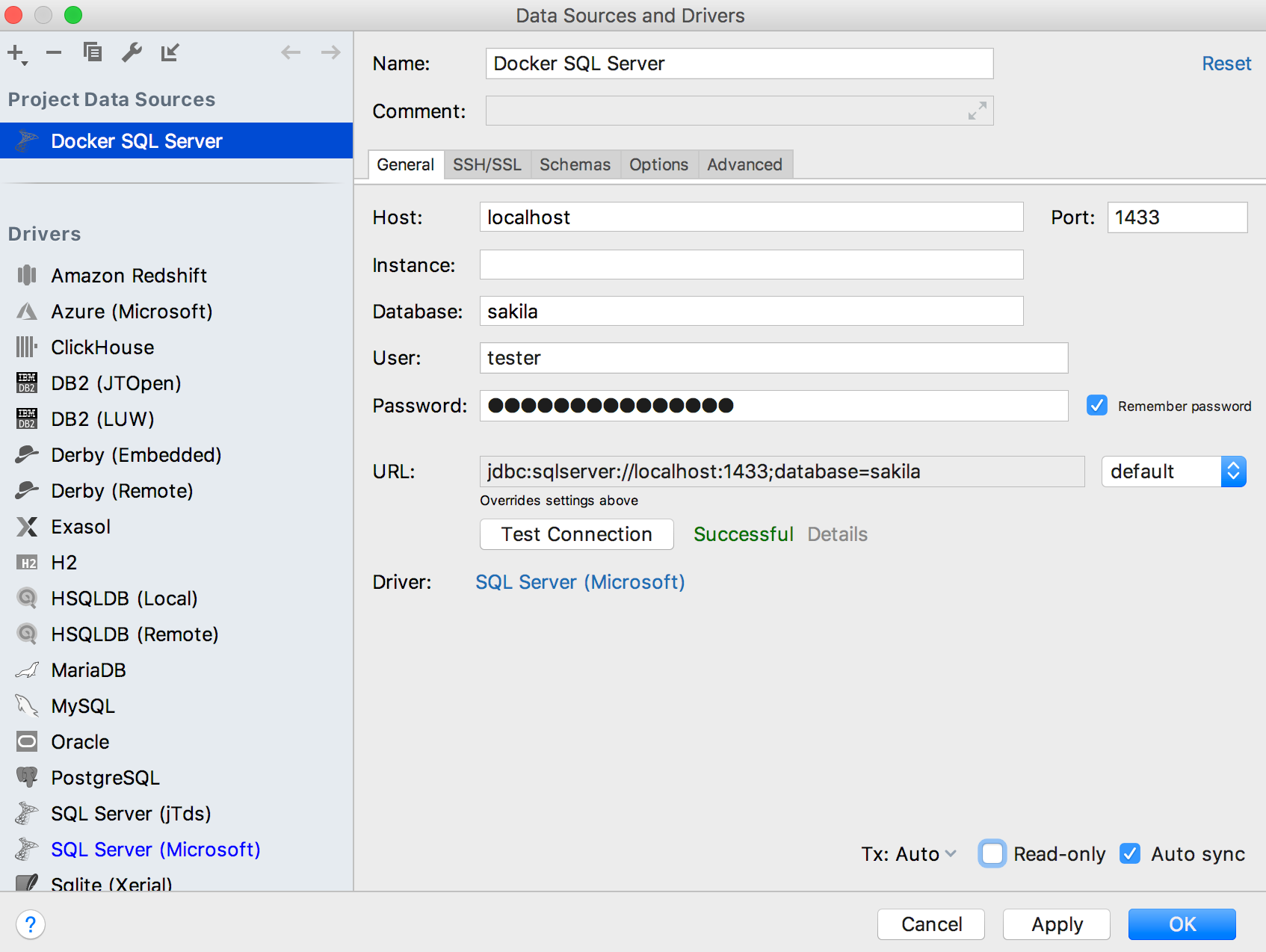Enable the Read-only checkbox

click(x=992, y=853)
